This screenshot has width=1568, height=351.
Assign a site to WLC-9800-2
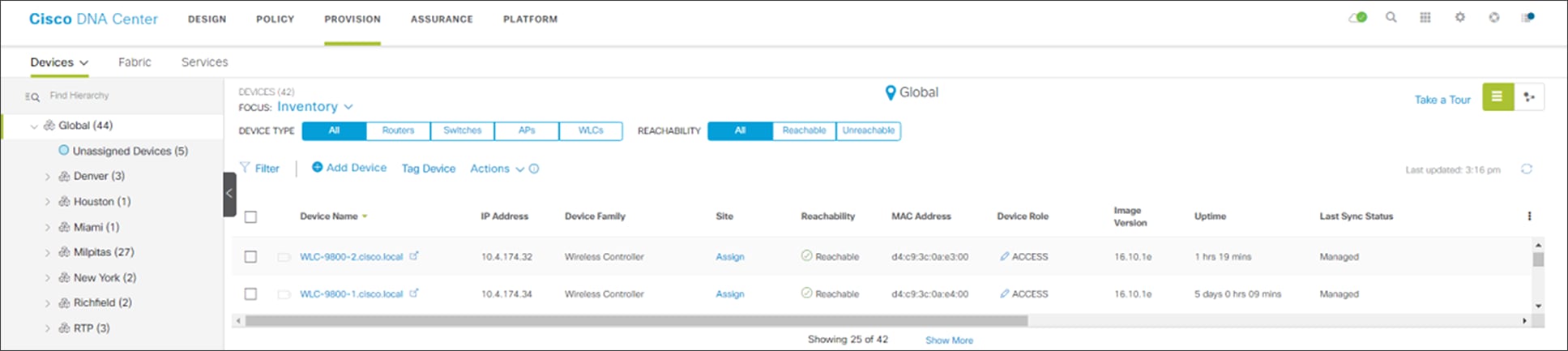(729, 257)
